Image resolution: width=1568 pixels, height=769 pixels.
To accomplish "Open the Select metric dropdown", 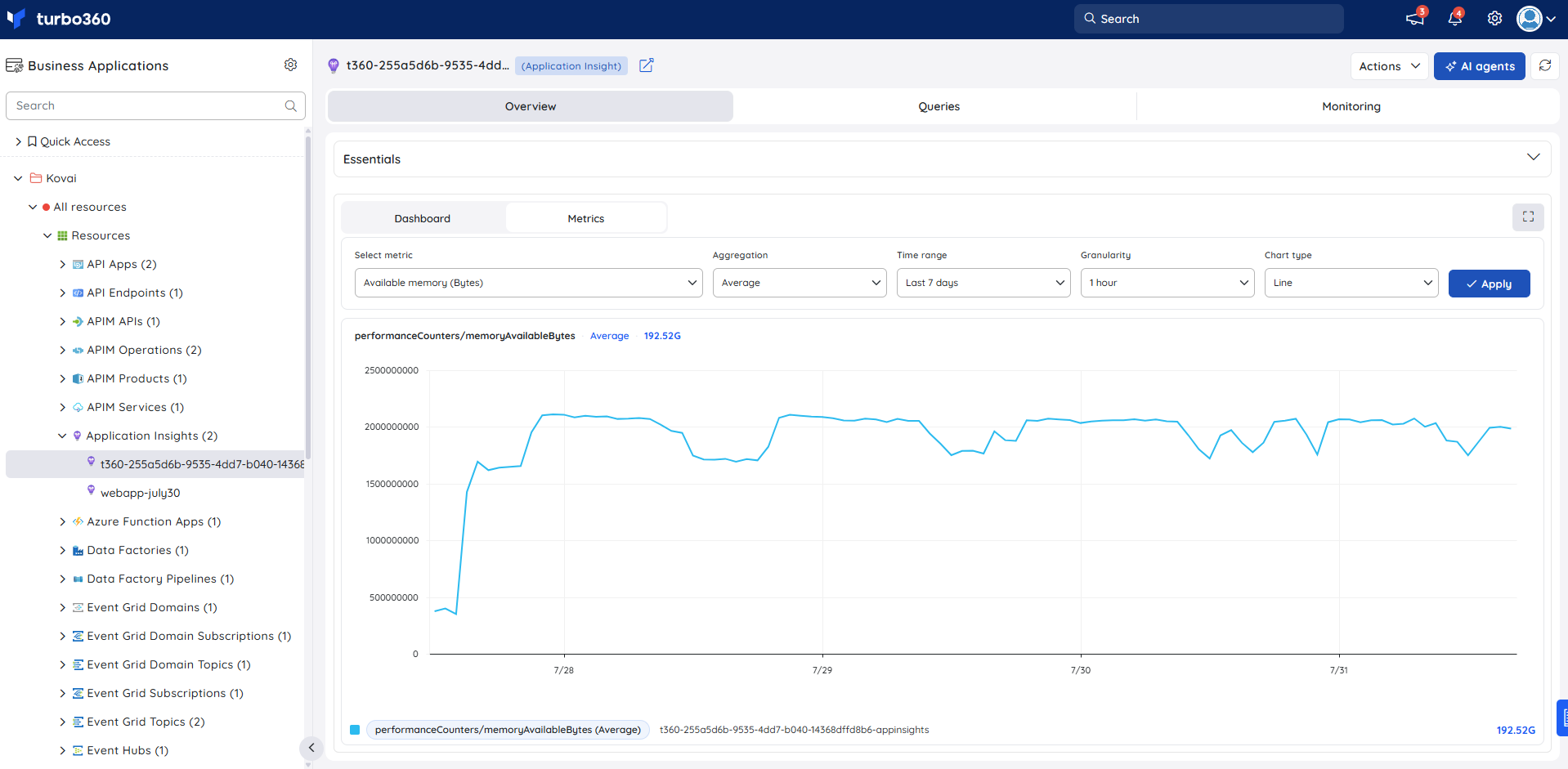I will (528, 283).
